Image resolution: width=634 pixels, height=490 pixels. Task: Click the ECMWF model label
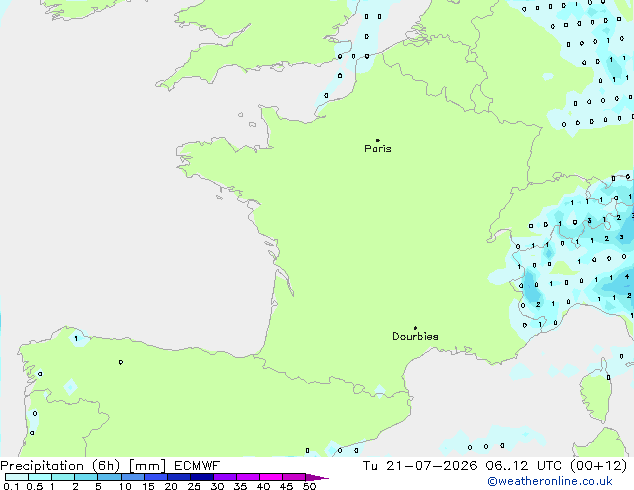coord(197,466)
